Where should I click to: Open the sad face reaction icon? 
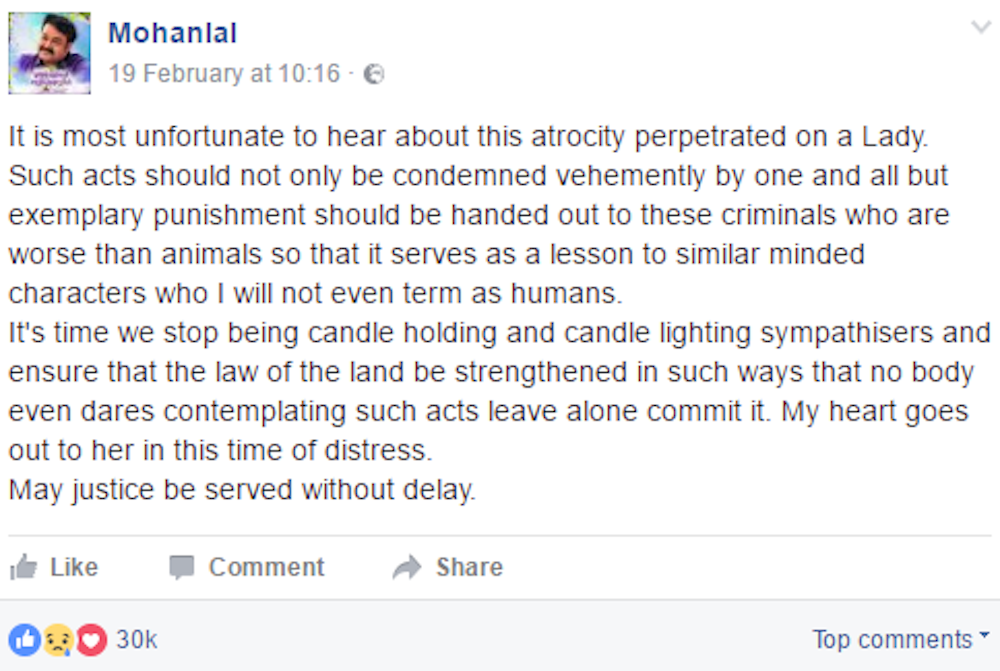click(58, 640)
